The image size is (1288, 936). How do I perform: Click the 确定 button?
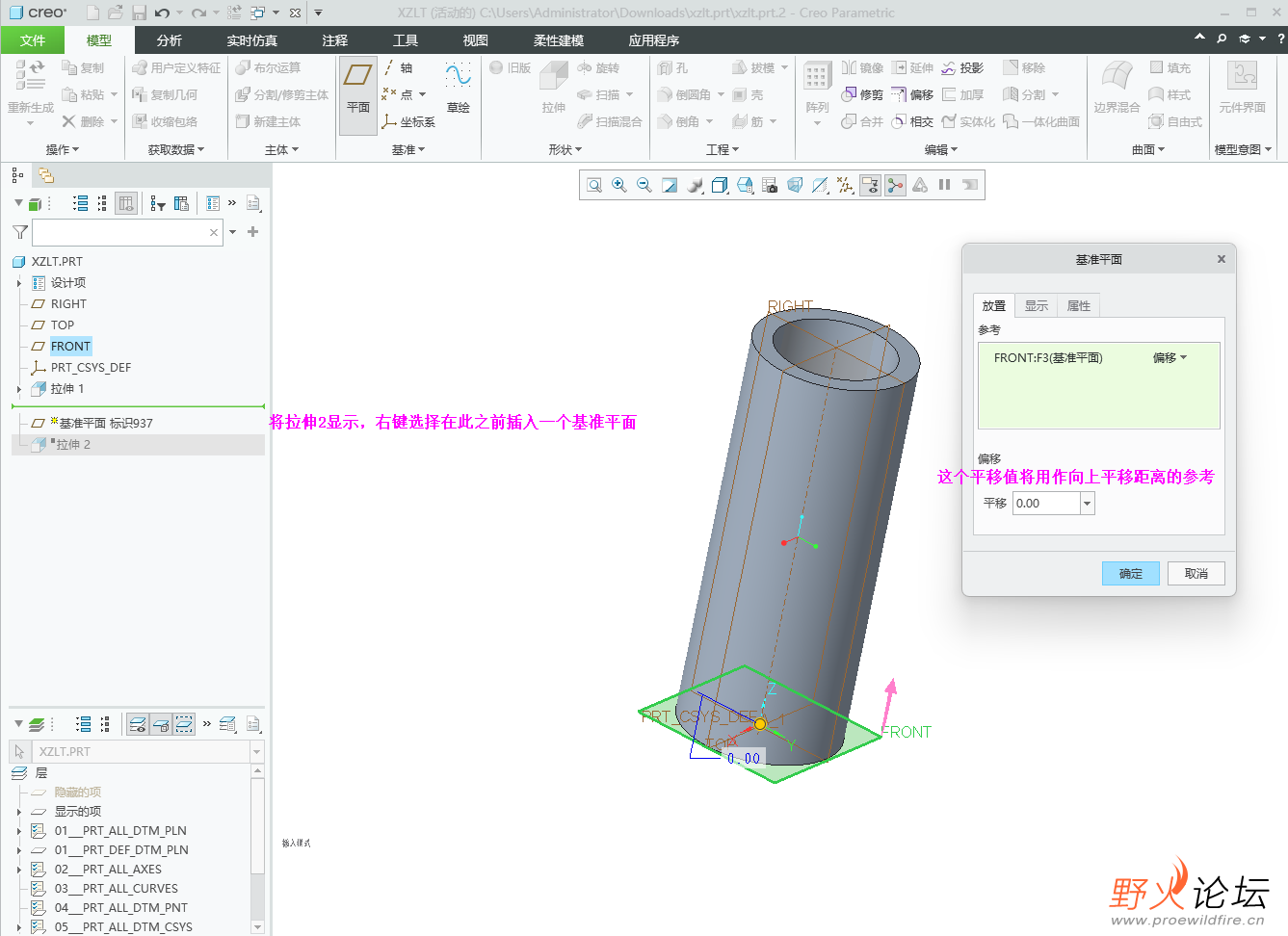click(1131, 574)
